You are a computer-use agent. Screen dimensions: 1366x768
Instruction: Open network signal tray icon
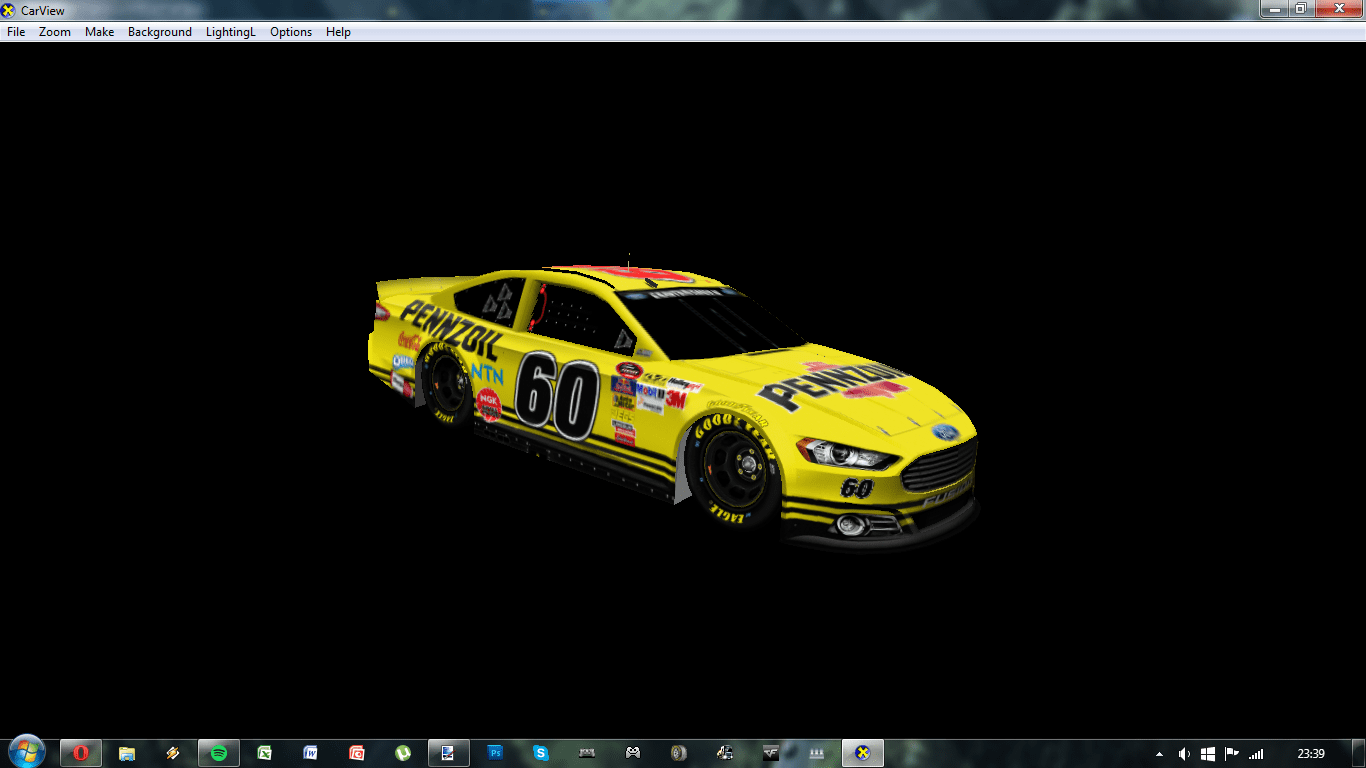(1256, 754)
